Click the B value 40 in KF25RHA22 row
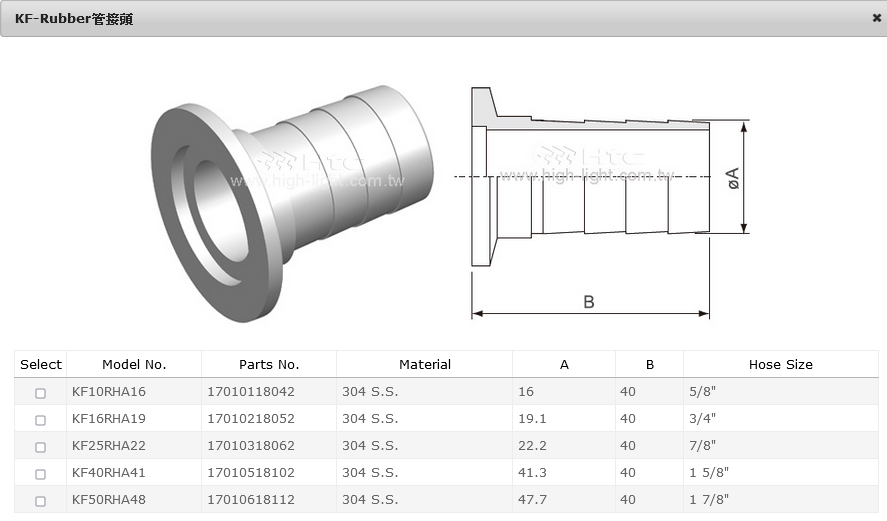This screenshot has height=521, width=887. click(x=627, y=446)
